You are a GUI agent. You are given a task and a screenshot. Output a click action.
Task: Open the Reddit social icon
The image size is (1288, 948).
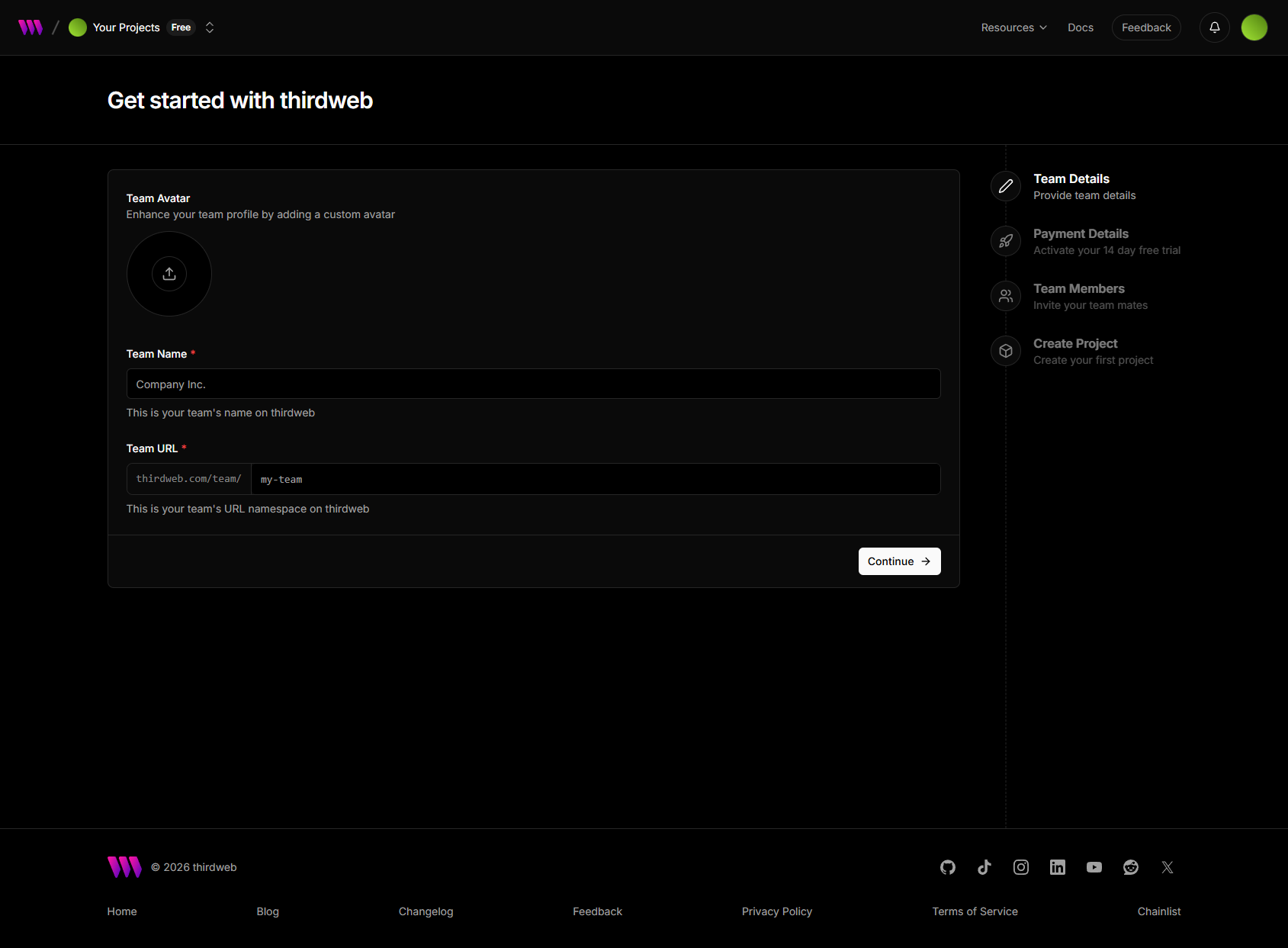[1131, 867]
